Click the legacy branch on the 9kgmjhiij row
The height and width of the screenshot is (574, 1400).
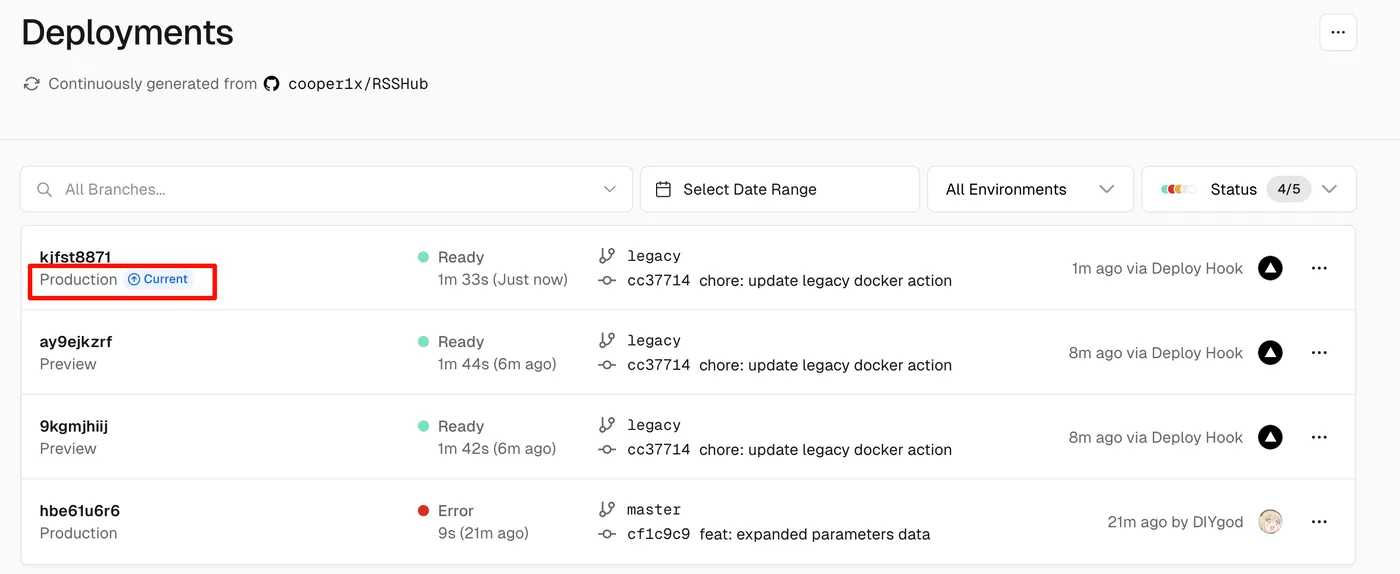(654, 425)
